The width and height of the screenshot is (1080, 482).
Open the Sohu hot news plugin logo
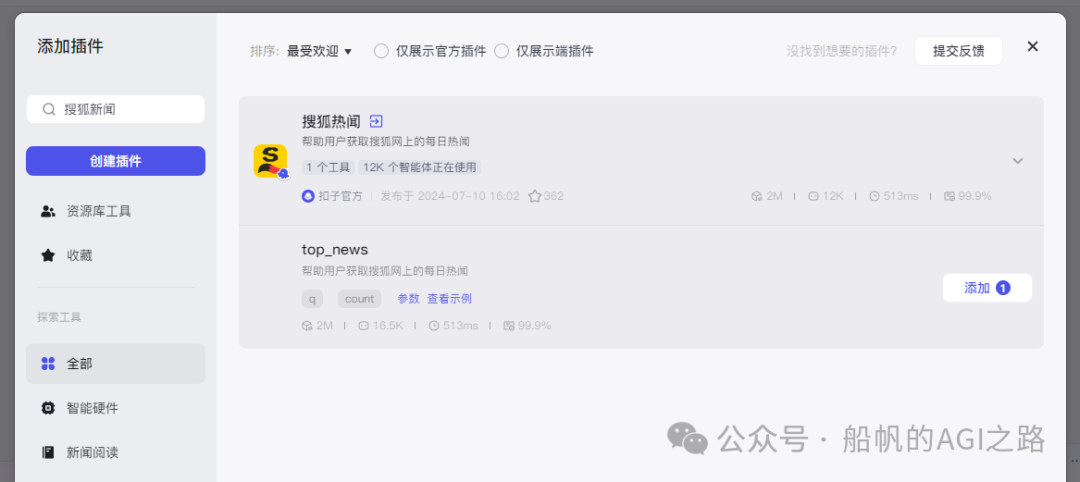(x=271, y=161)
